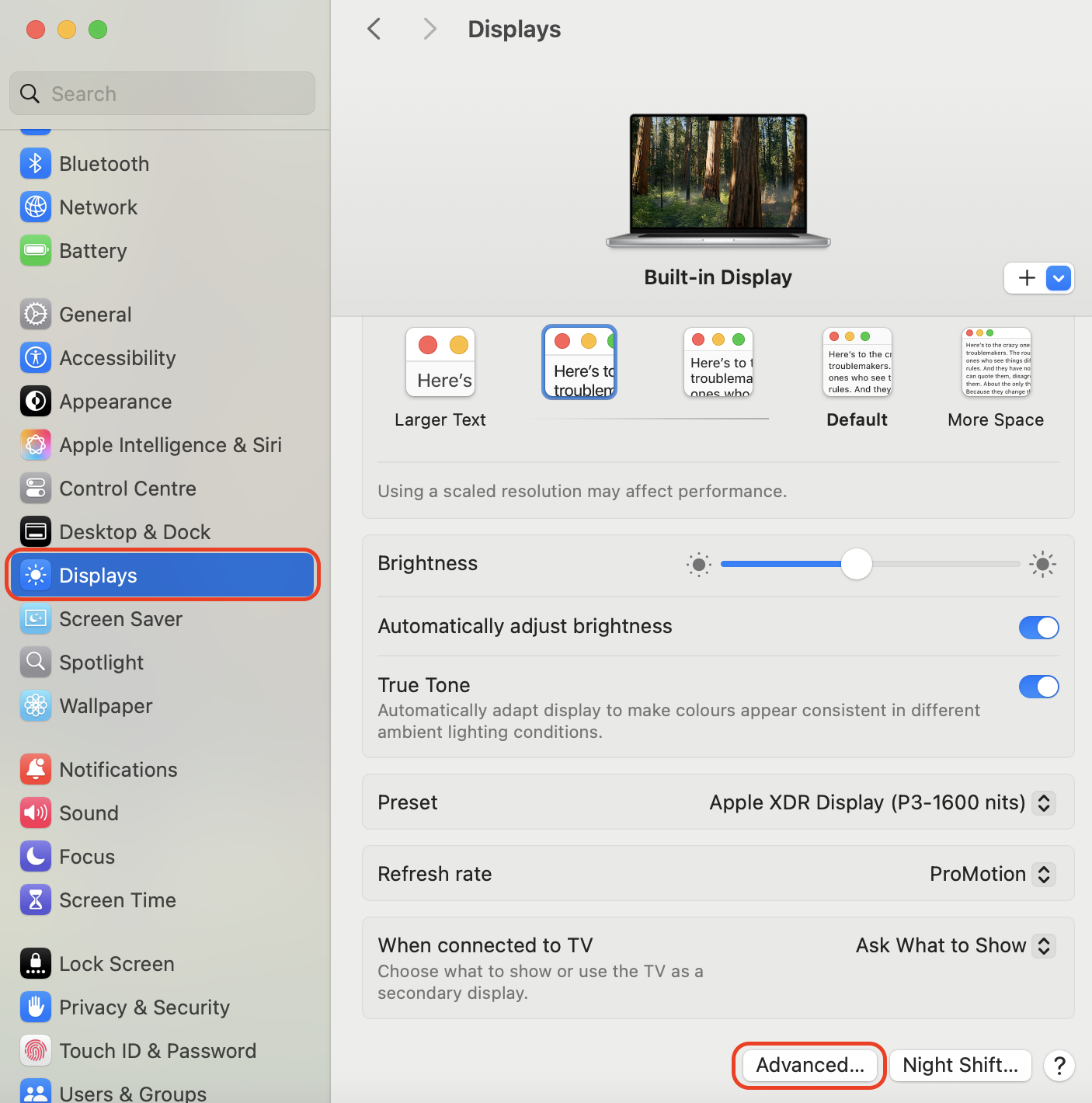Open Sound settings from sidebar
The image size is (1092, 1103).
[x=89, y=812]
